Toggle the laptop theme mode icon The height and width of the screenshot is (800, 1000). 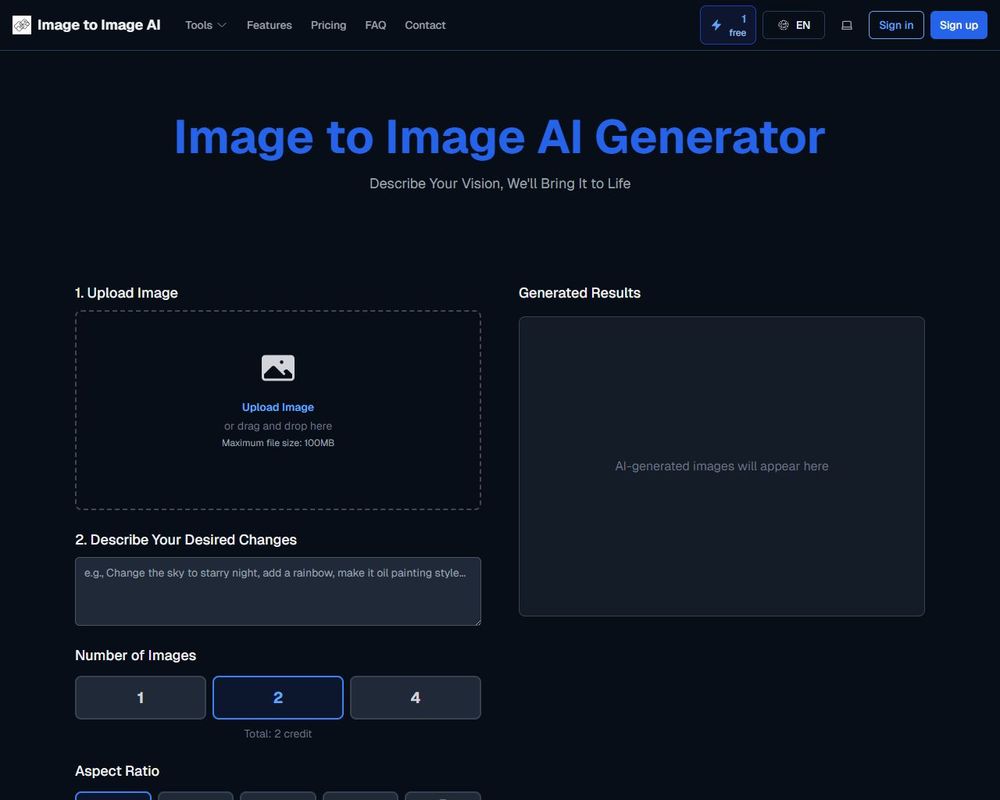pyautogui.click(x=846, y=26)
